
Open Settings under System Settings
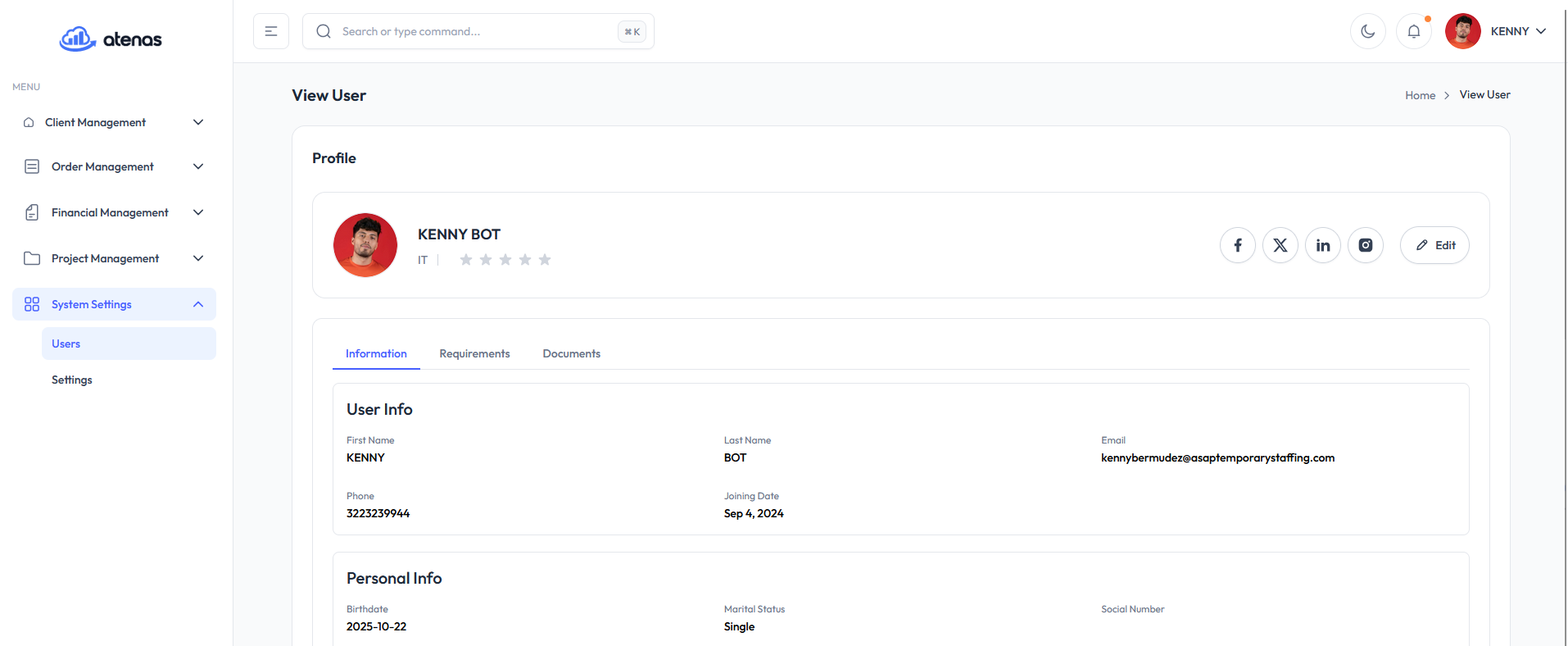(x=72, y=380)
